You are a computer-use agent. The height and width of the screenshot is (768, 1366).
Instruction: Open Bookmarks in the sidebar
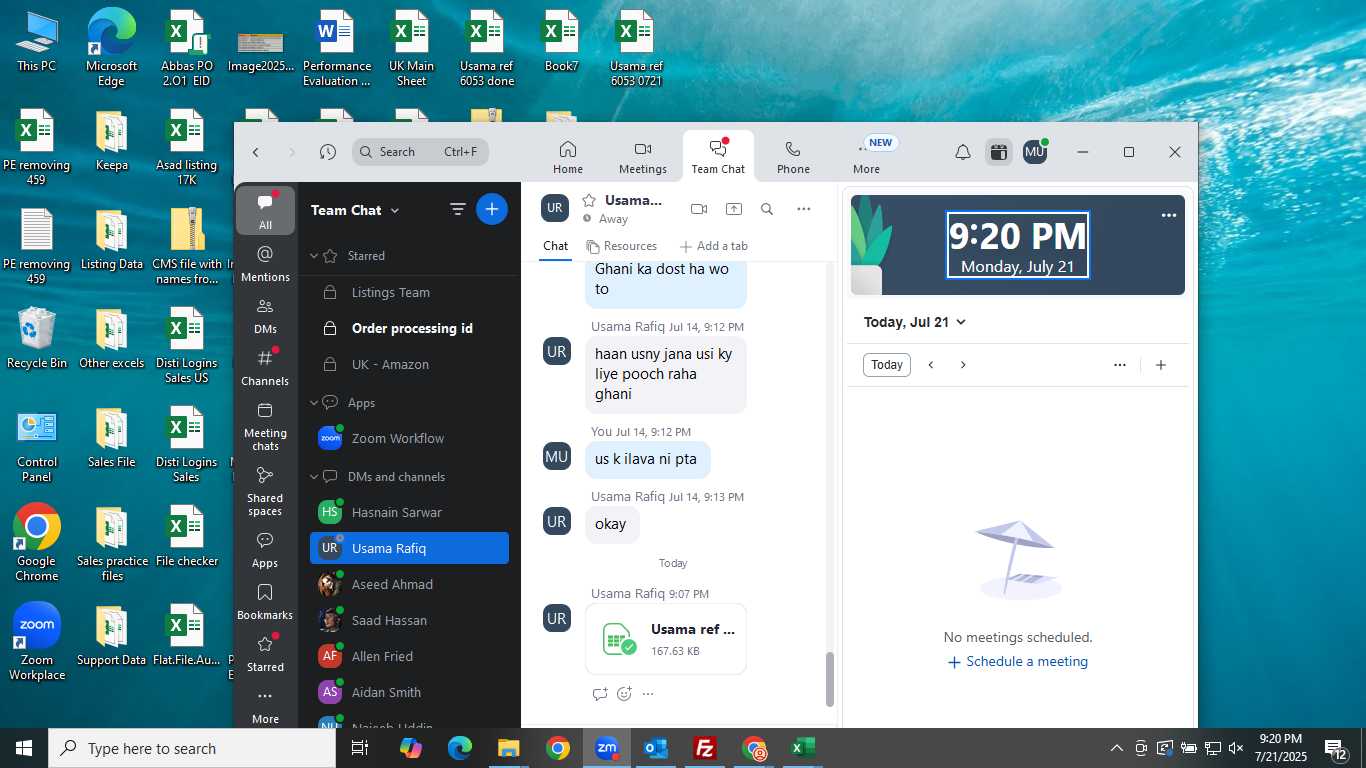coord(265,601)
